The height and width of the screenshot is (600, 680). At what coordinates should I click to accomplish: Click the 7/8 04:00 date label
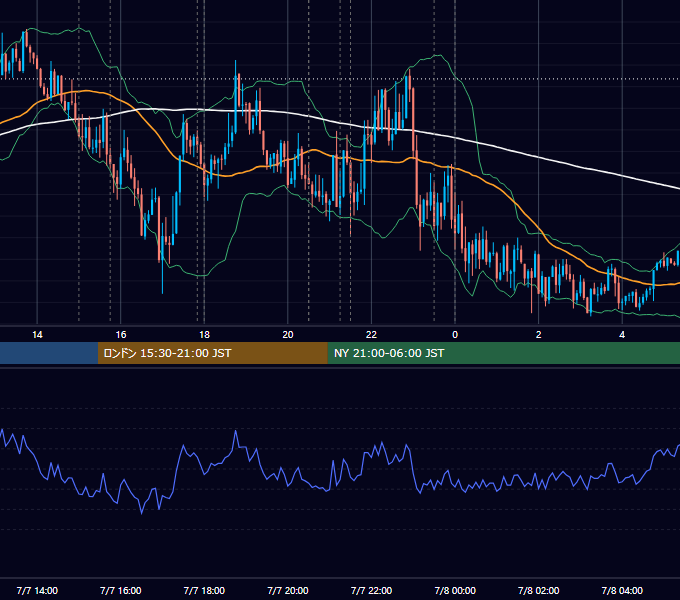(622, 590)
